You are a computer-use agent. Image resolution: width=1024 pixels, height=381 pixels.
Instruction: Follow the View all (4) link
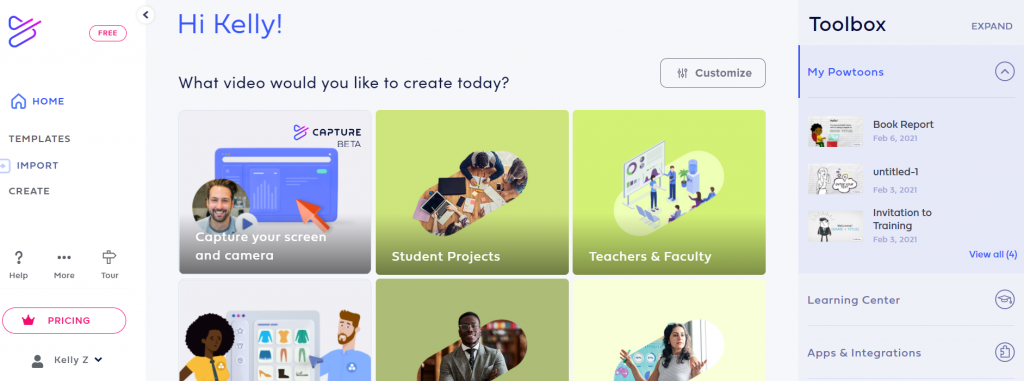993,254
